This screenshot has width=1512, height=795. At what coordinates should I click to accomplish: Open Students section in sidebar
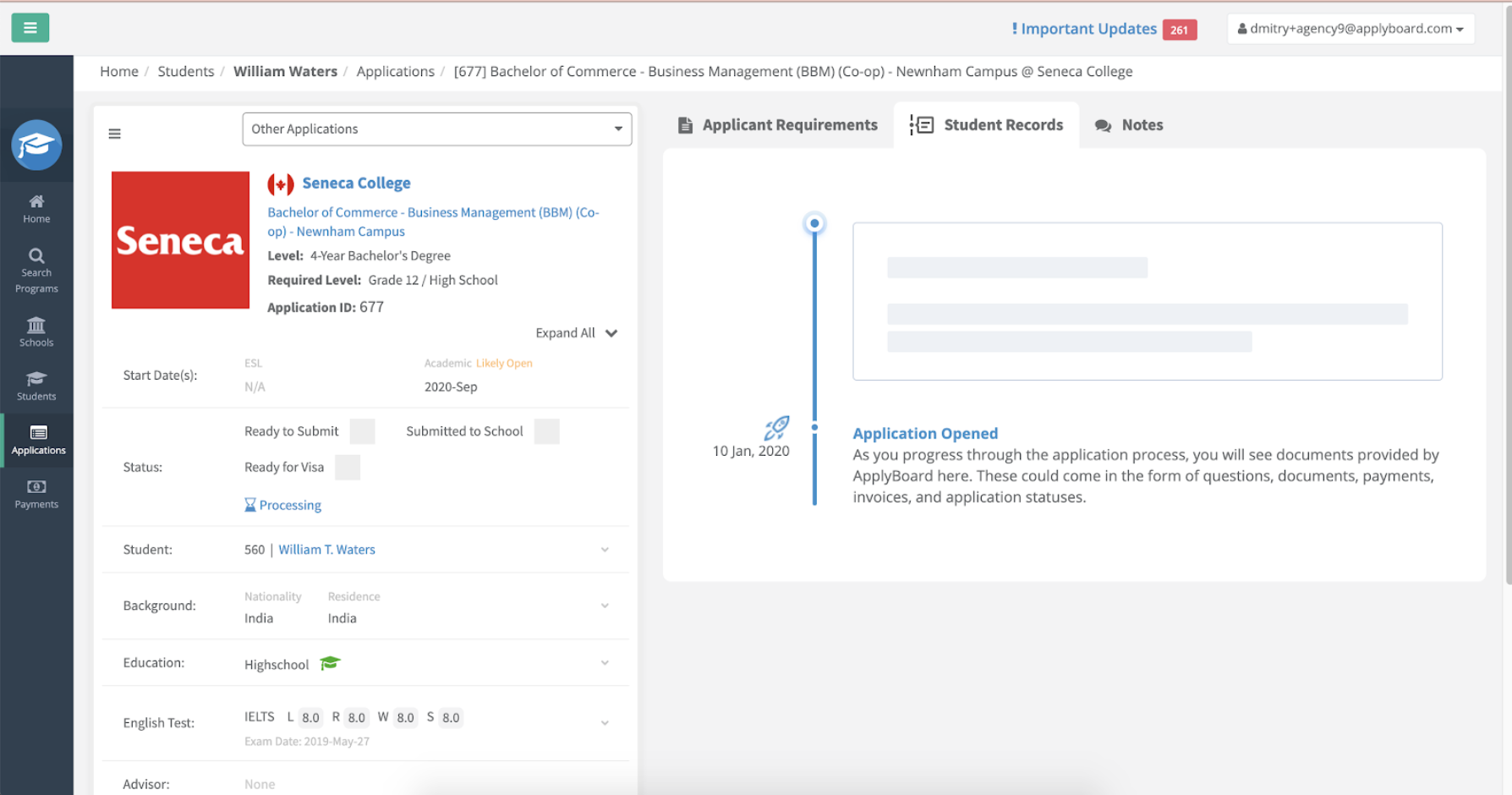pyautogui.click(x=36, y=386)
